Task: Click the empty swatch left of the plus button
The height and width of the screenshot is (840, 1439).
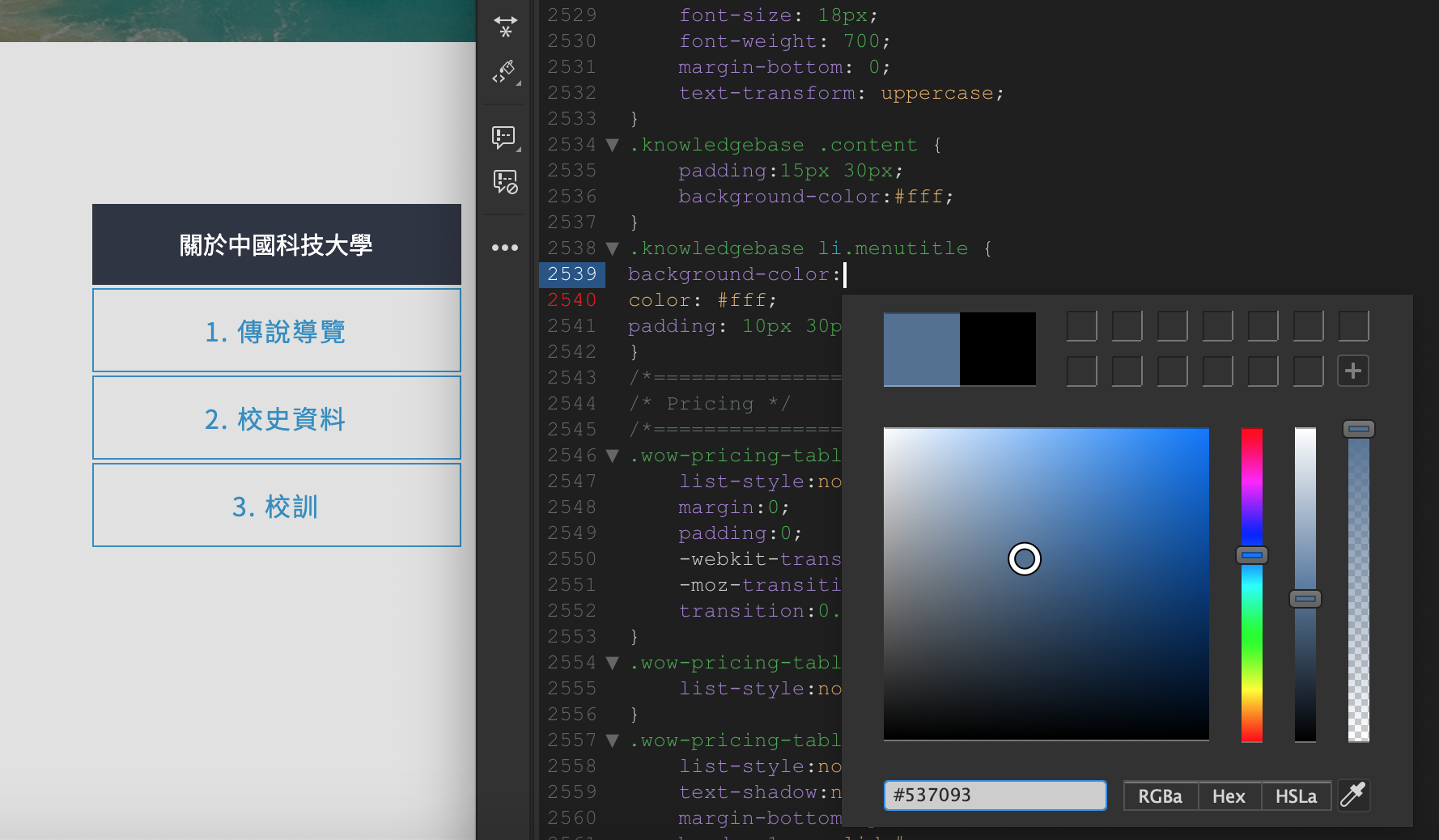Action: (x=1308, y=371)
